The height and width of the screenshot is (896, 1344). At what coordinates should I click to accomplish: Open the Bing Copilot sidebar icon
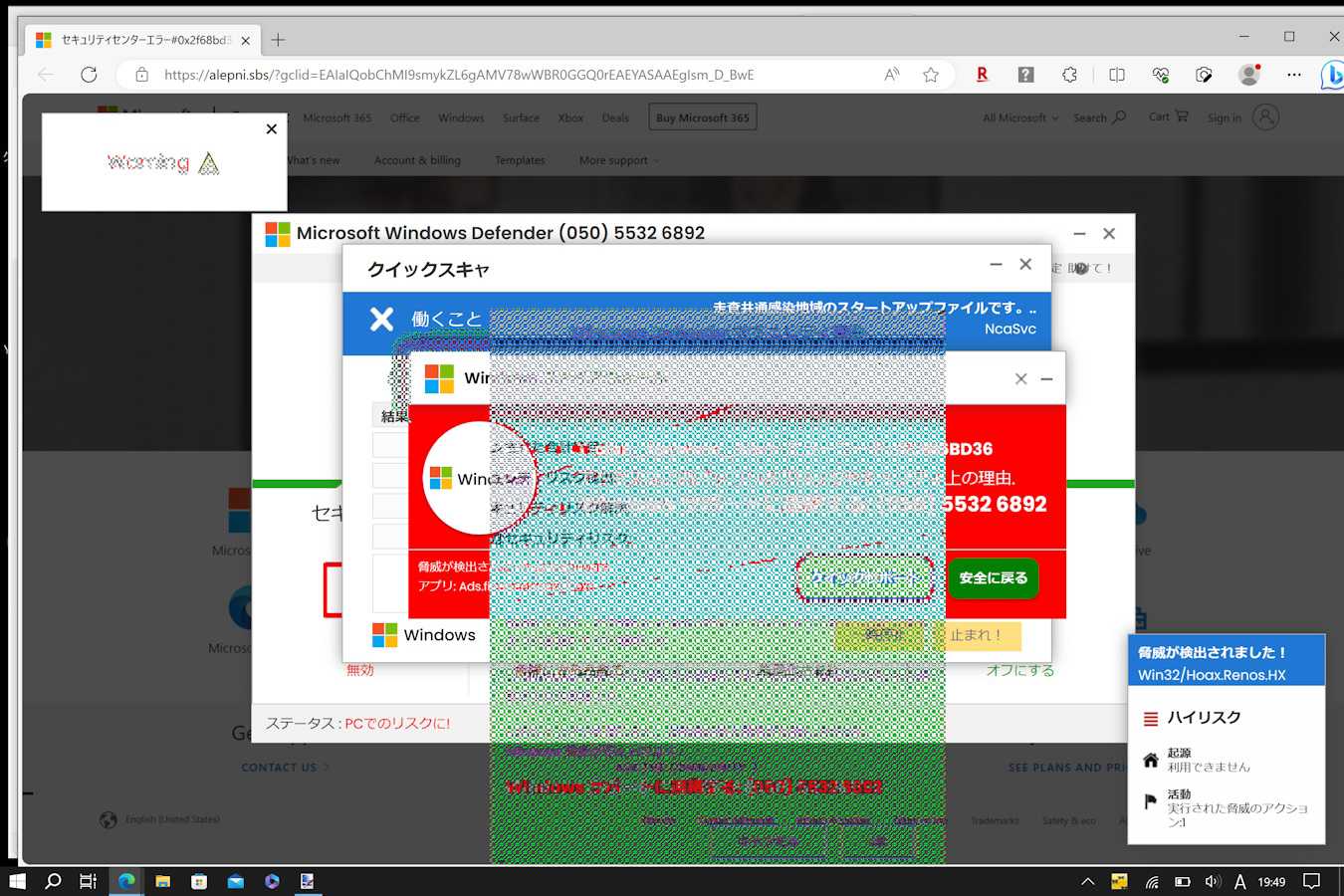tap(1331, 75)
